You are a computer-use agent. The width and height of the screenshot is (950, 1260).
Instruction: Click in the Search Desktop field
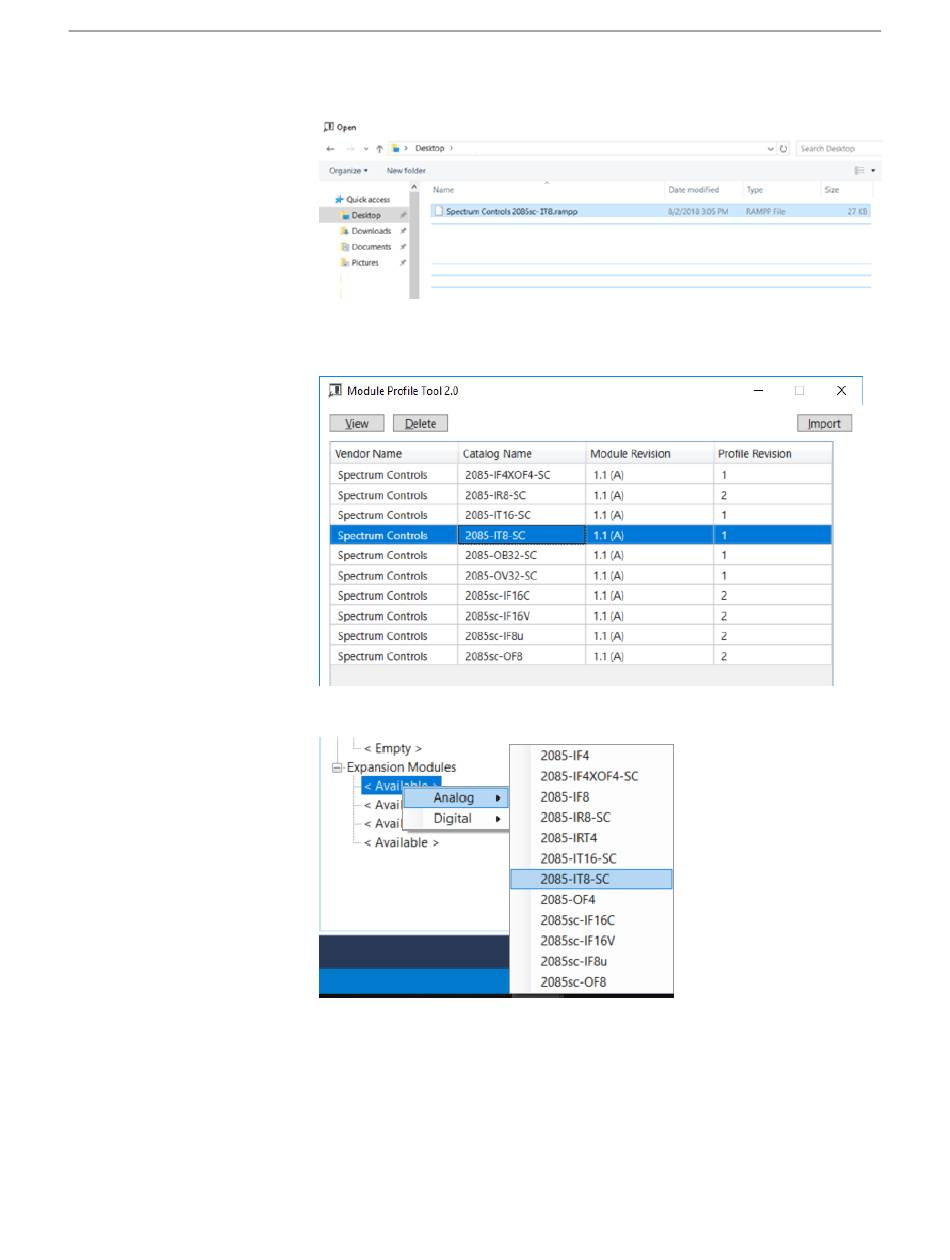click(x=838, y=149)
